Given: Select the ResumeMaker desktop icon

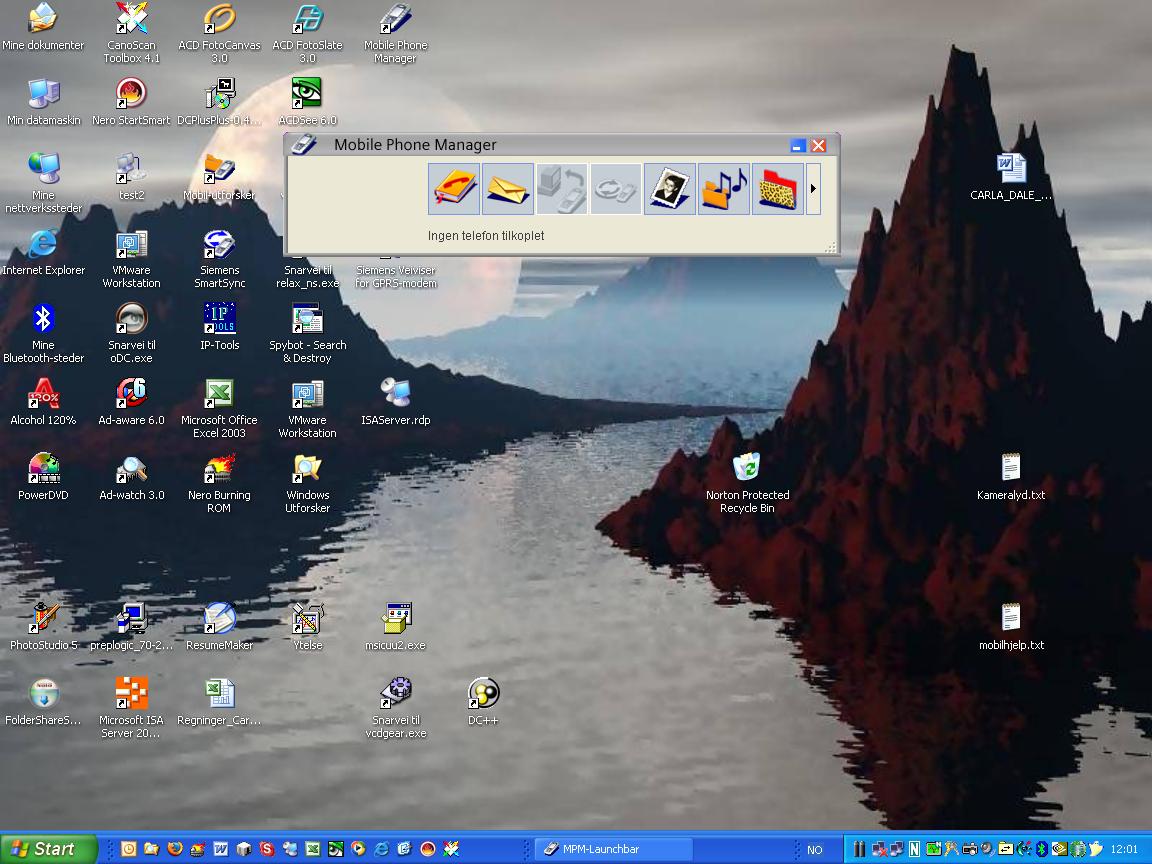Looking at the screenshot, I should pyautogui.click(x=219, y=627).
